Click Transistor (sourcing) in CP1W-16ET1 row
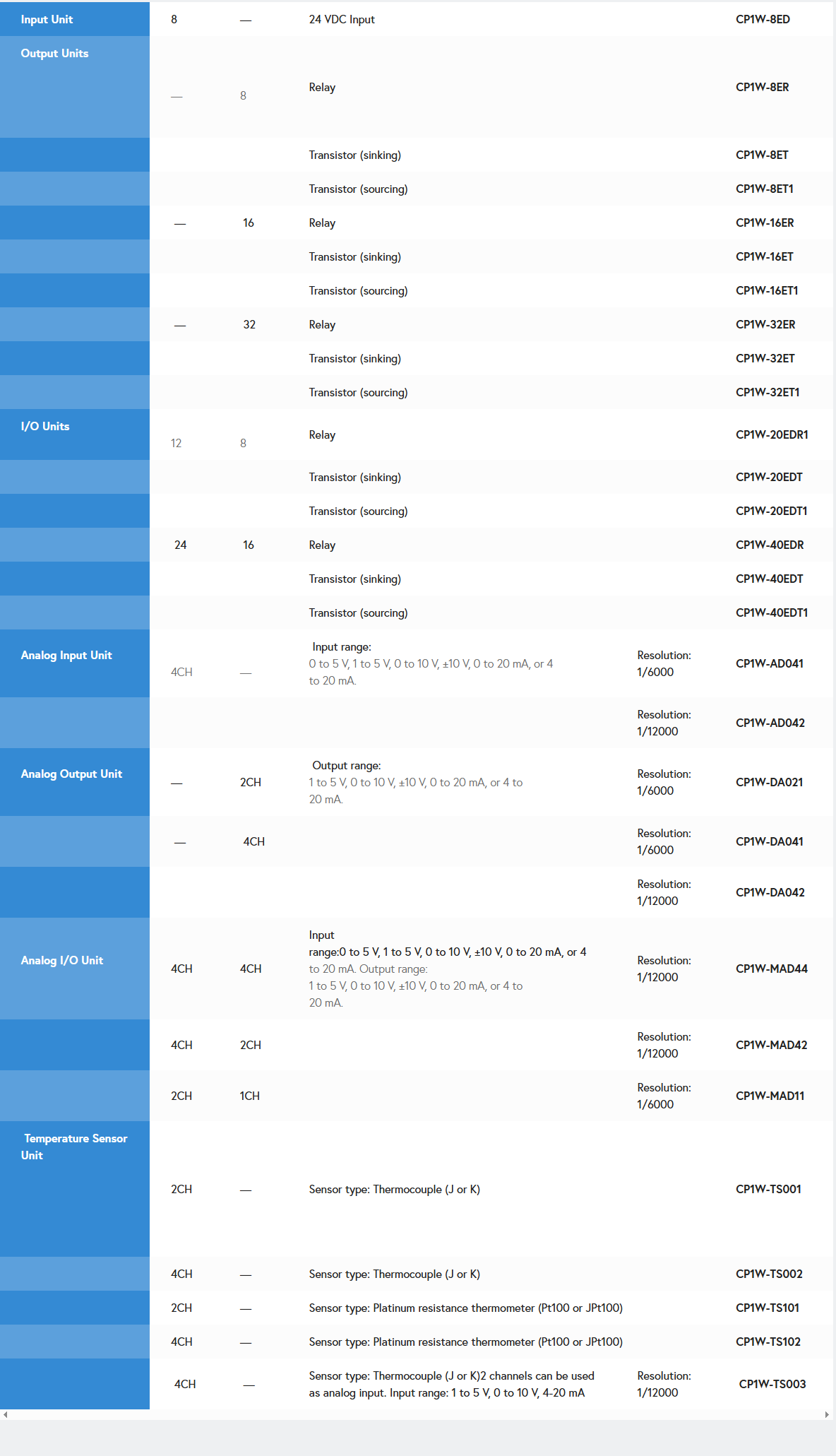Viewport: 836px width, 1456px height. coord(358,290)
